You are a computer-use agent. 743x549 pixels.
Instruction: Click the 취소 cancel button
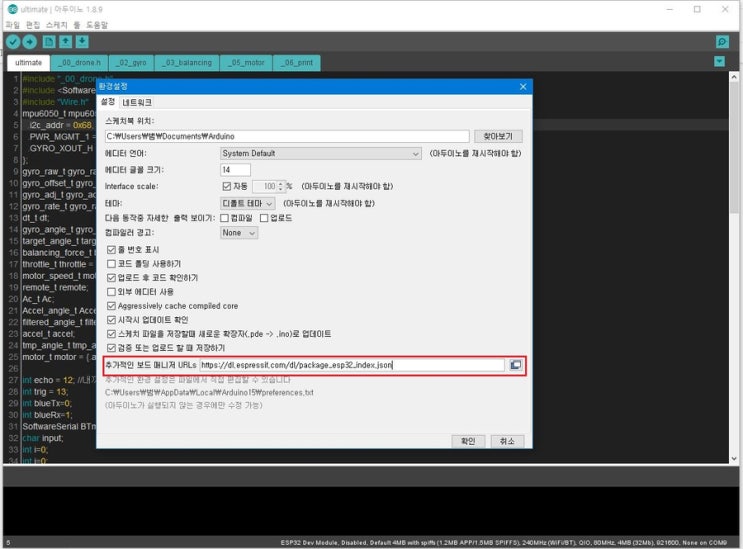coord(507,441)
